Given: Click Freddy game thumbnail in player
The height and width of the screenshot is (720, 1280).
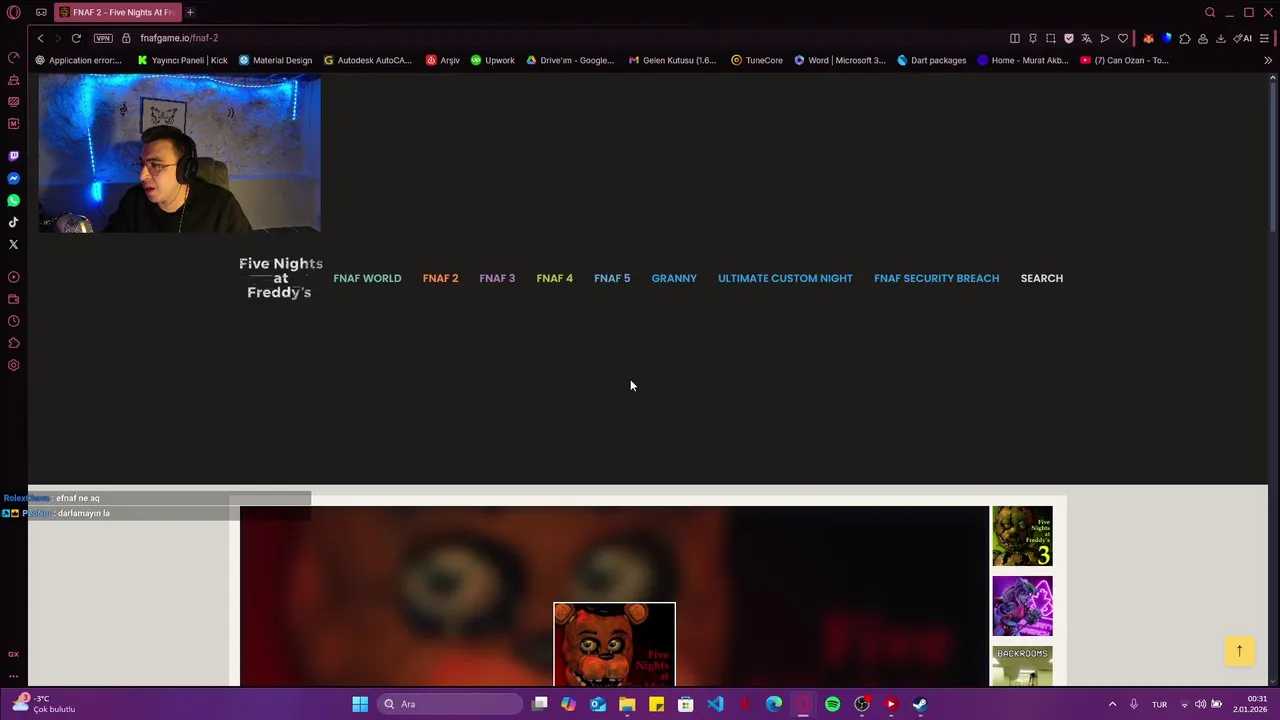Looking at the screenshot, I should pos(614,644).
